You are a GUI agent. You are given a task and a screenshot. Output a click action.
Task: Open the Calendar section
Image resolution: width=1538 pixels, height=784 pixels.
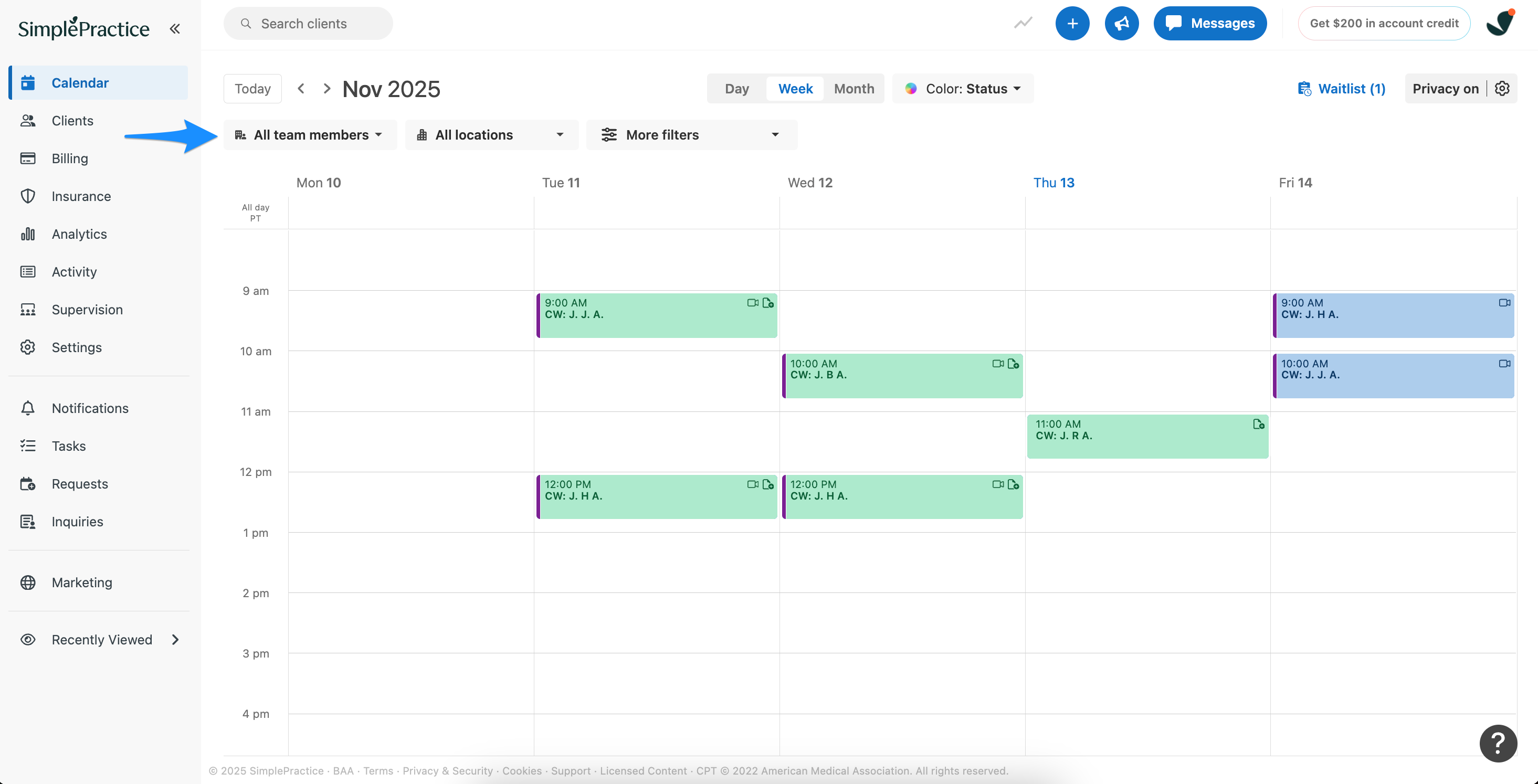99,82
